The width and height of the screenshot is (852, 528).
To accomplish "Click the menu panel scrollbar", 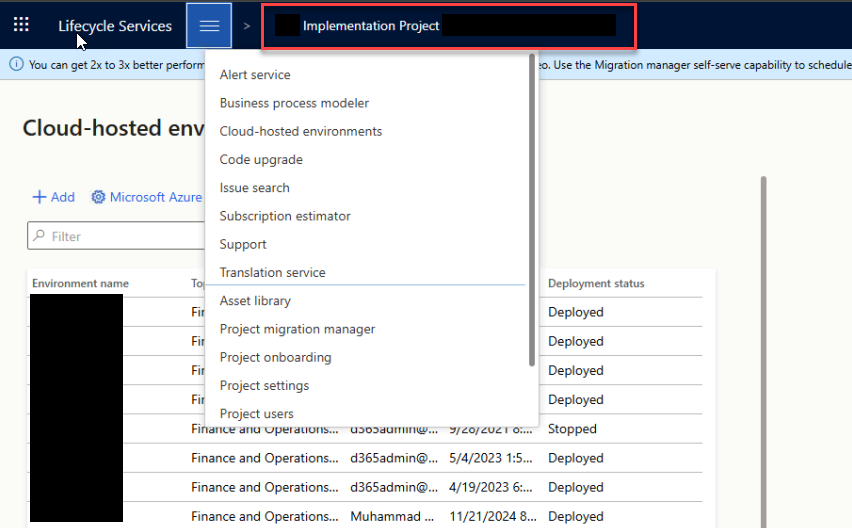I will [531, 211].
